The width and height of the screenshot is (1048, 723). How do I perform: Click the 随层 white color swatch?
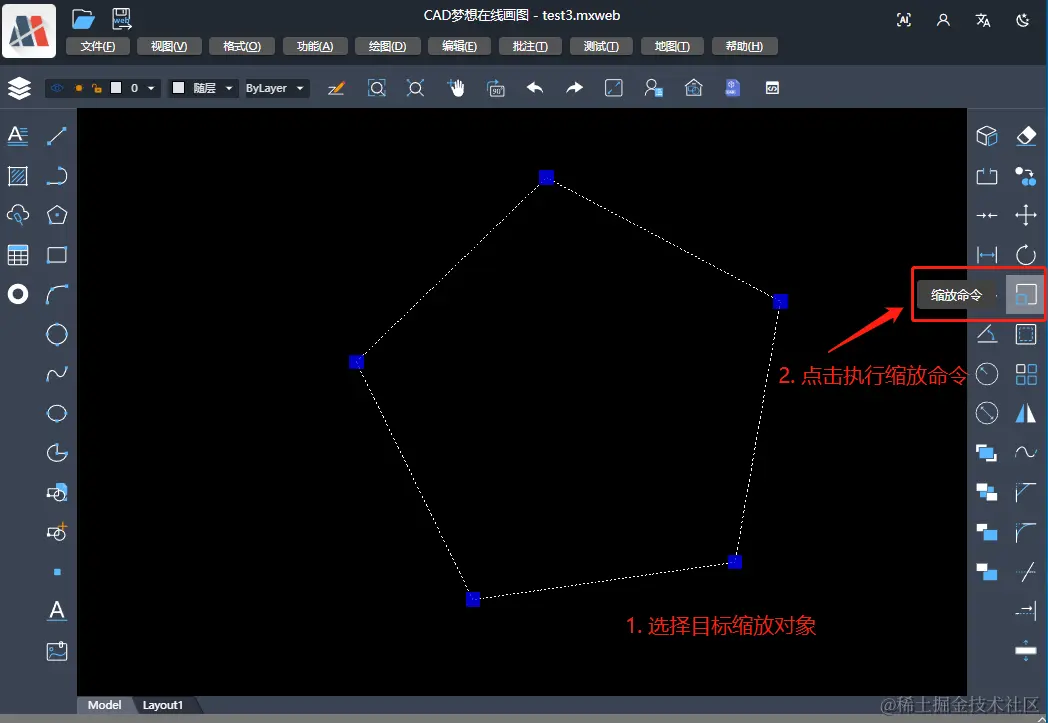pos(178,88)
